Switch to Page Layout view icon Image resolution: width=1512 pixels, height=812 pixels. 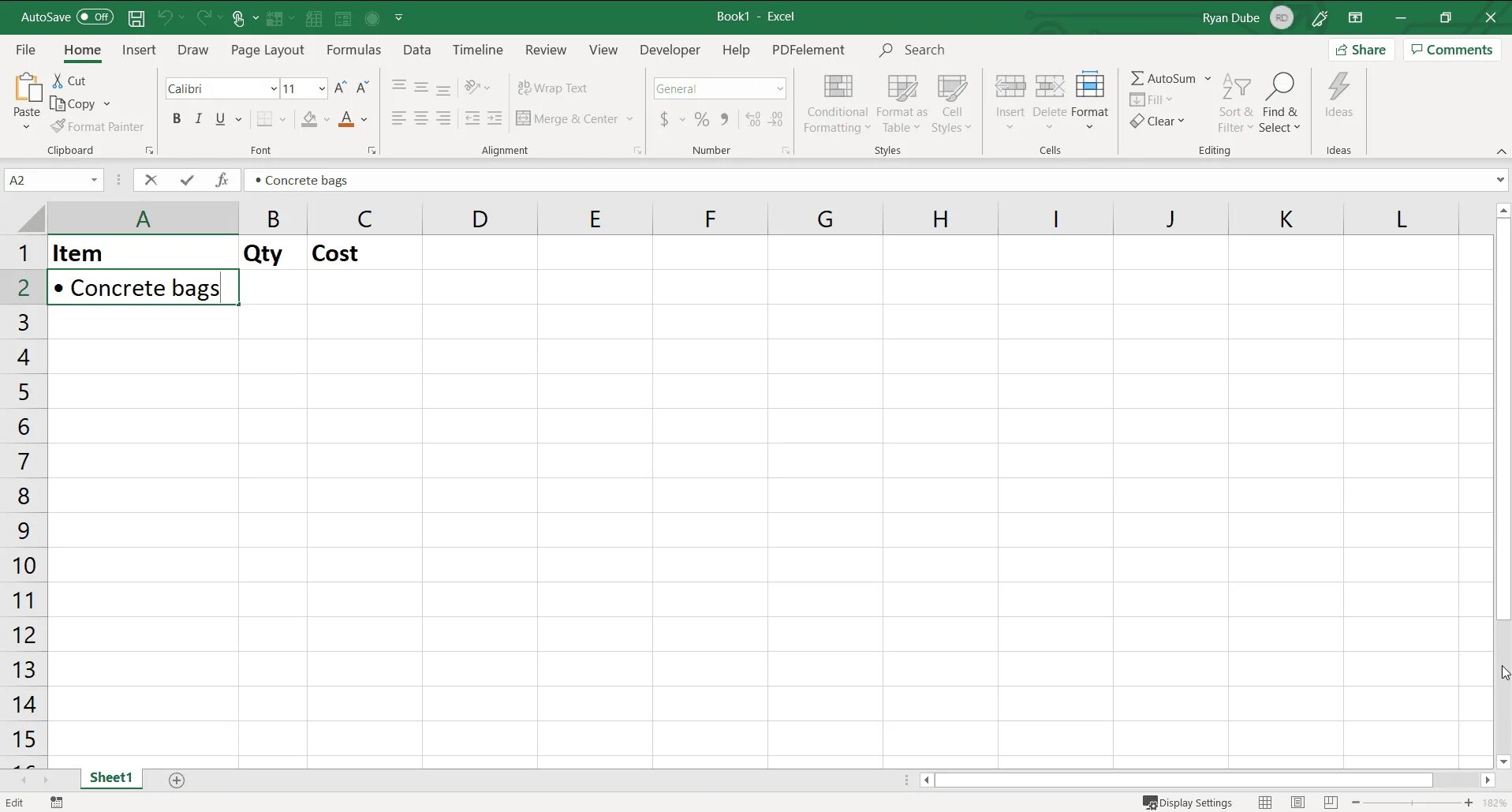tap(1297, 803)
